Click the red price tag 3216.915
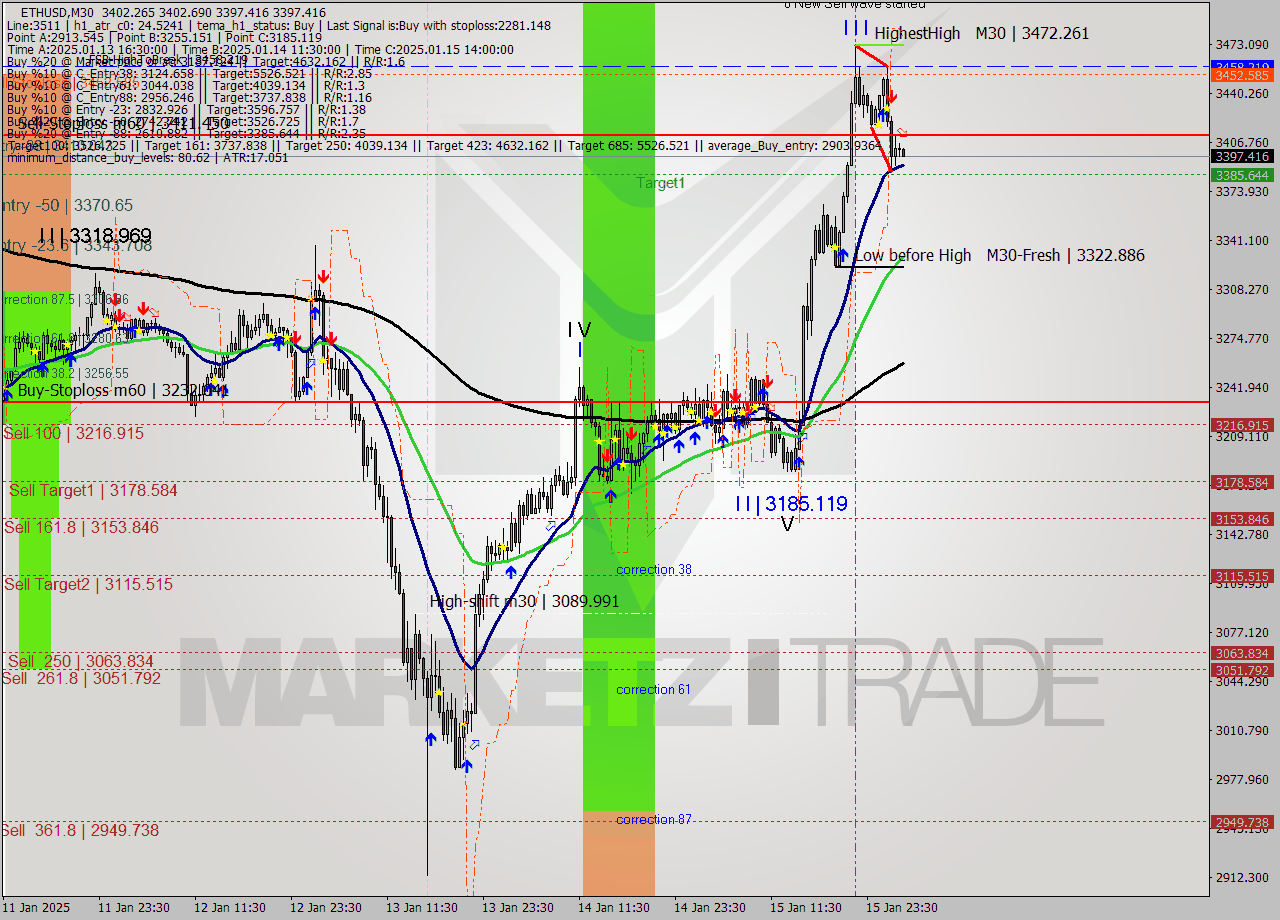Viewport: 1280px width, 920px height. 1241,425
